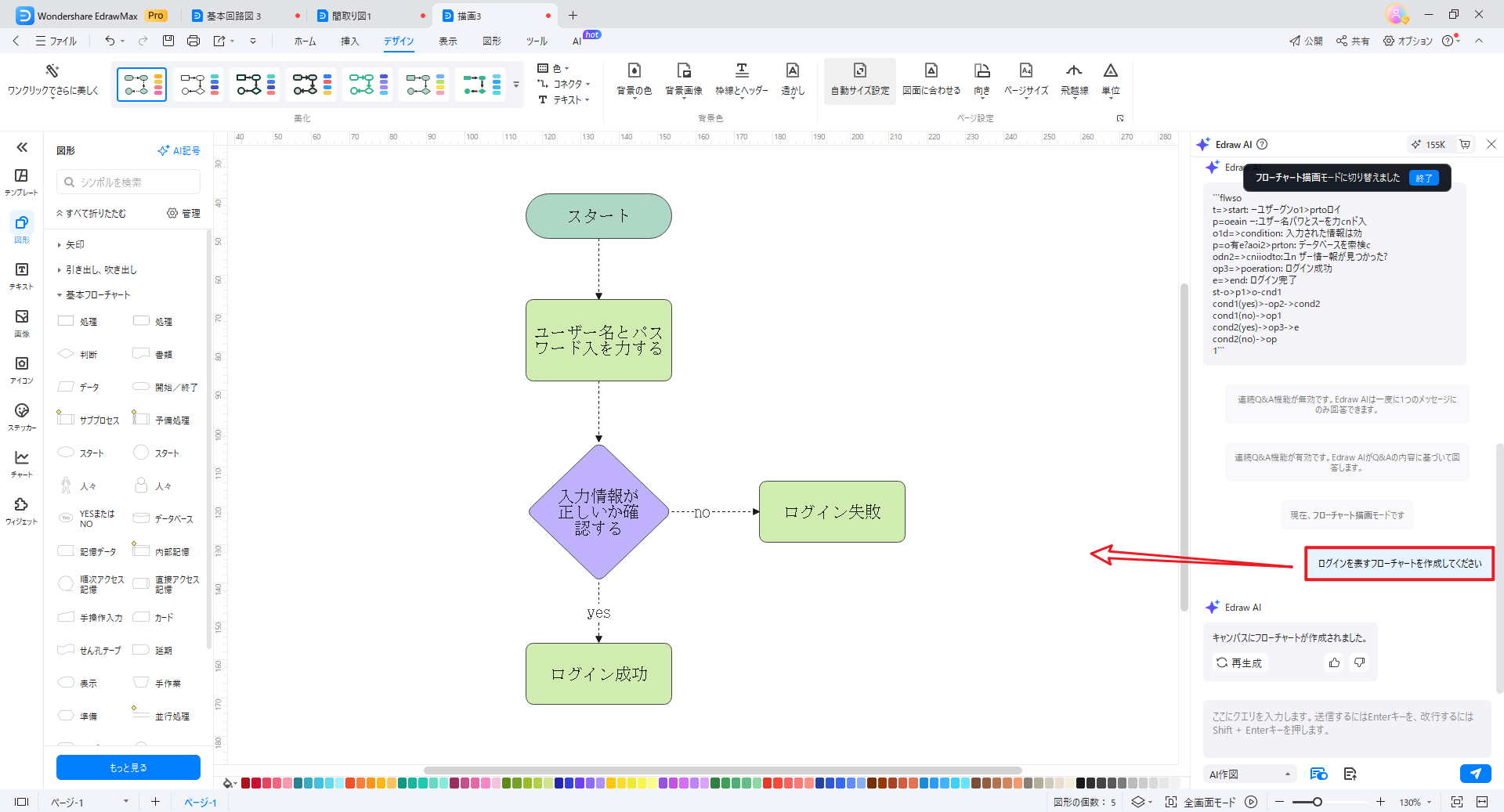Open 枠線とヘッダー border and header tool
Viewport: 1504px width, 812px height.
point(742,80)
